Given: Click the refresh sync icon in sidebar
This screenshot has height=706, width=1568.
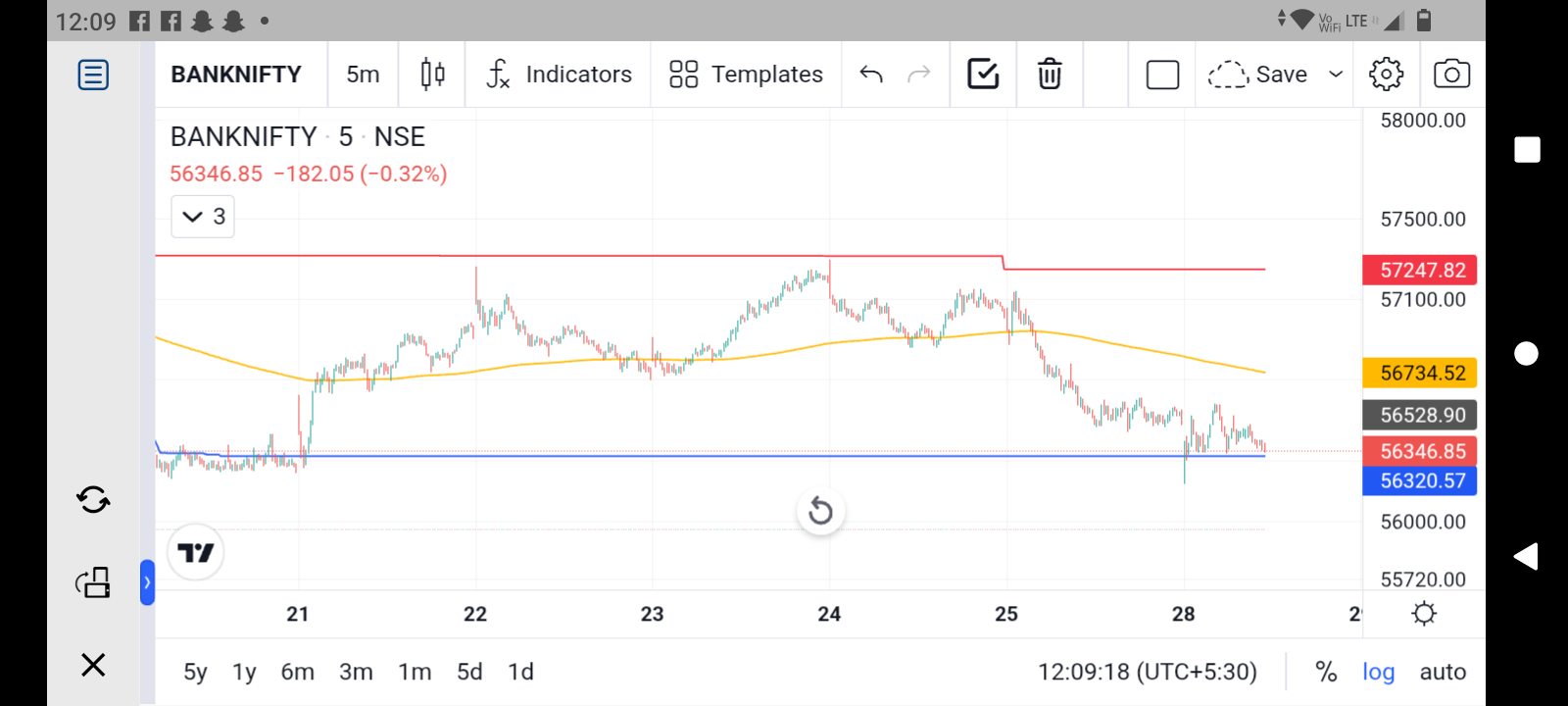Looking at the screenshot, I should pyautogui.click(x=93, y=500).
